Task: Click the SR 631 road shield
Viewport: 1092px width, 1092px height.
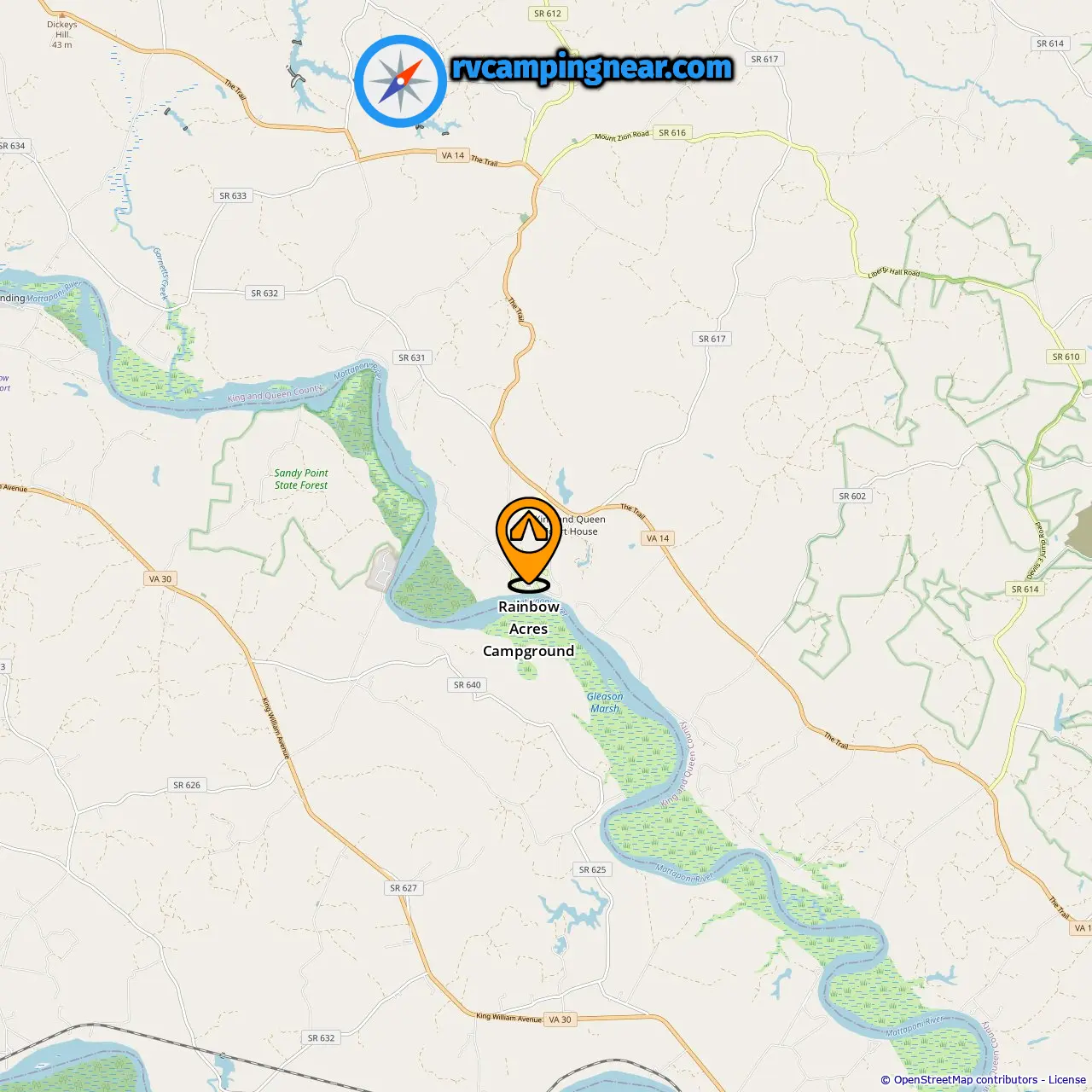Action: [x=412, y=357]
